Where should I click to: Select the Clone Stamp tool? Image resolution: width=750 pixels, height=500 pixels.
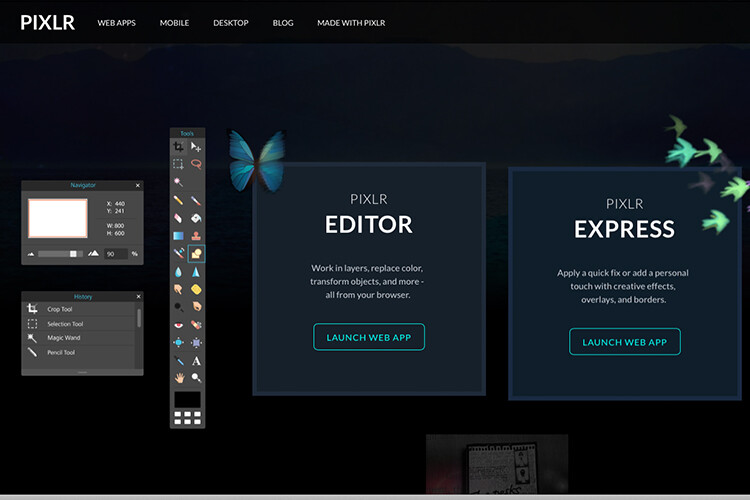click(x=196, y=235)
